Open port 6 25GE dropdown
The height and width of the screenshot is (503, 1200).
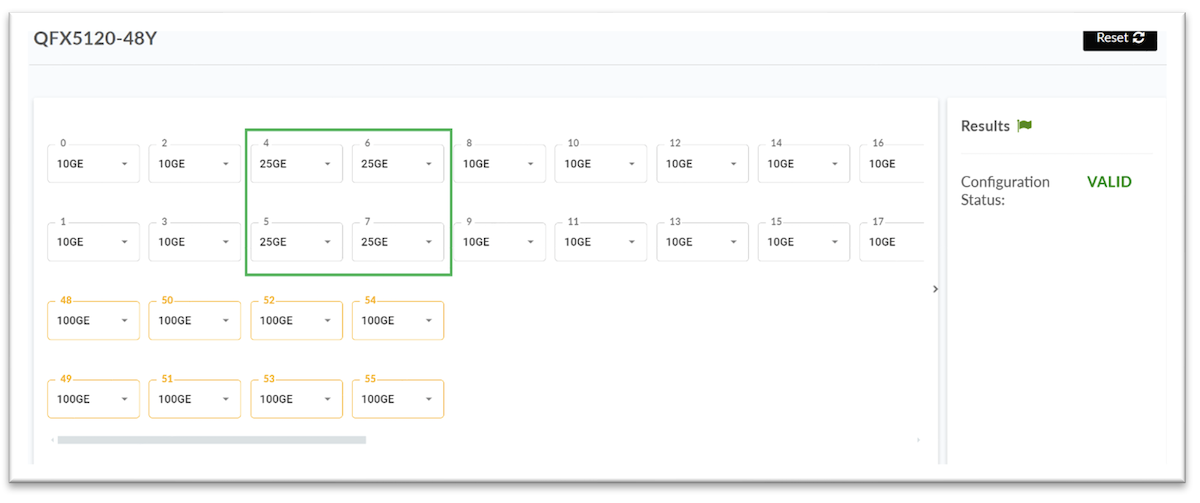point(398,164)
